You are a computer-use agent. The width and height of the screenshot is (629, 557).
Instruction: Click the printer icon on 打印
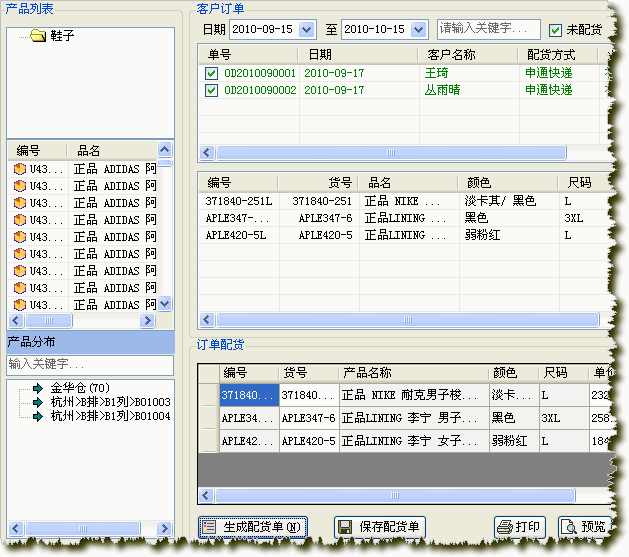tap(505, 527)
